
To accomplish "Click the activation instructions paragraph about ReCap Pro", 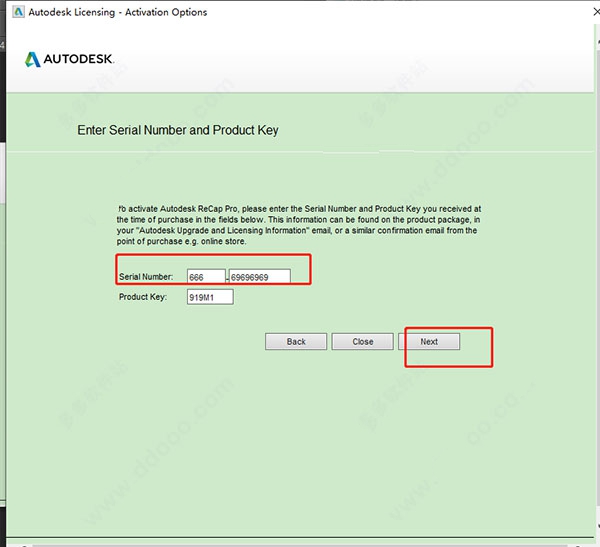I will [x=298, y=225].
